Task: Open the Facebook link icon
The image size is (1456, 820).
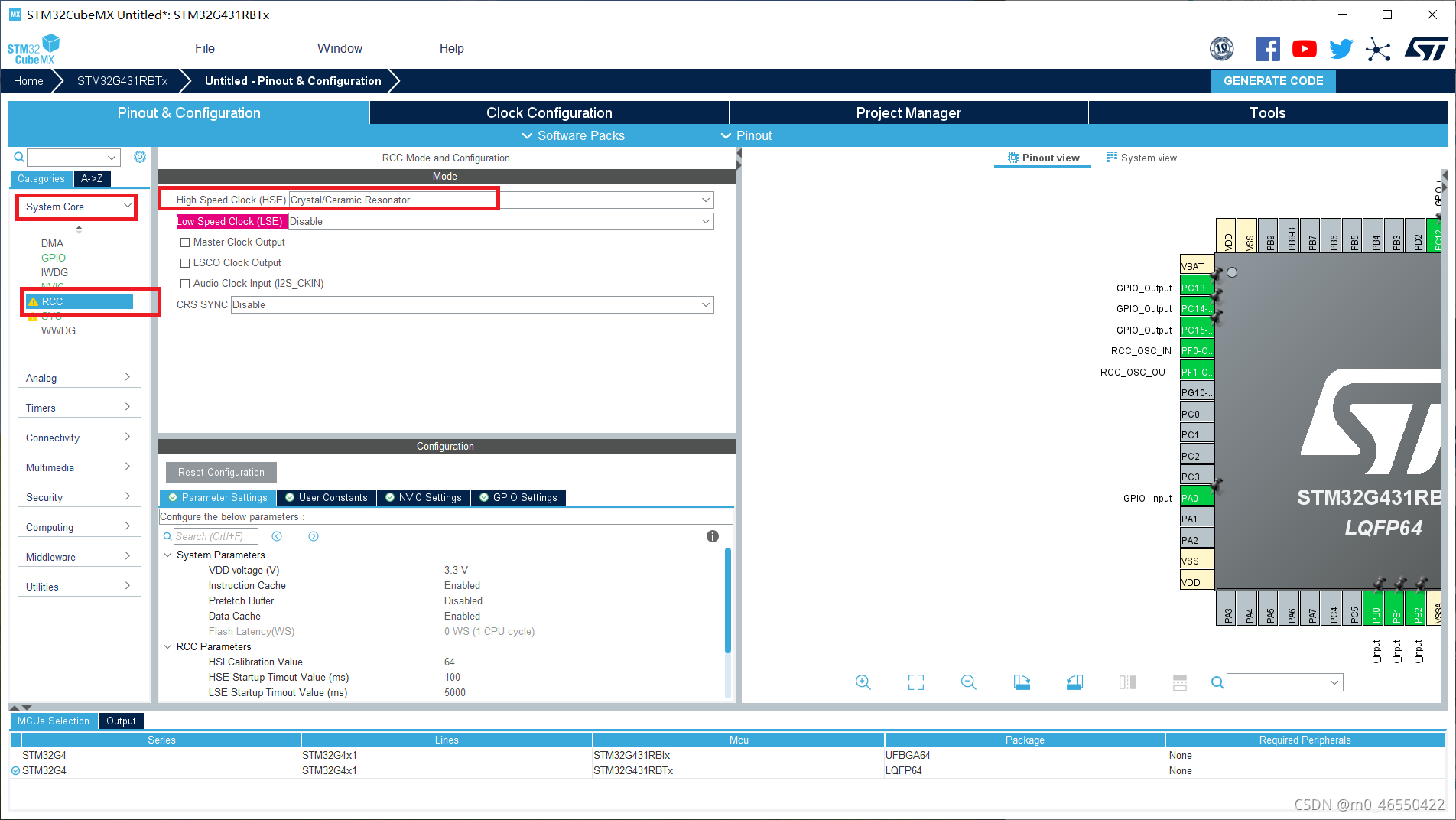Action: 1267,49
